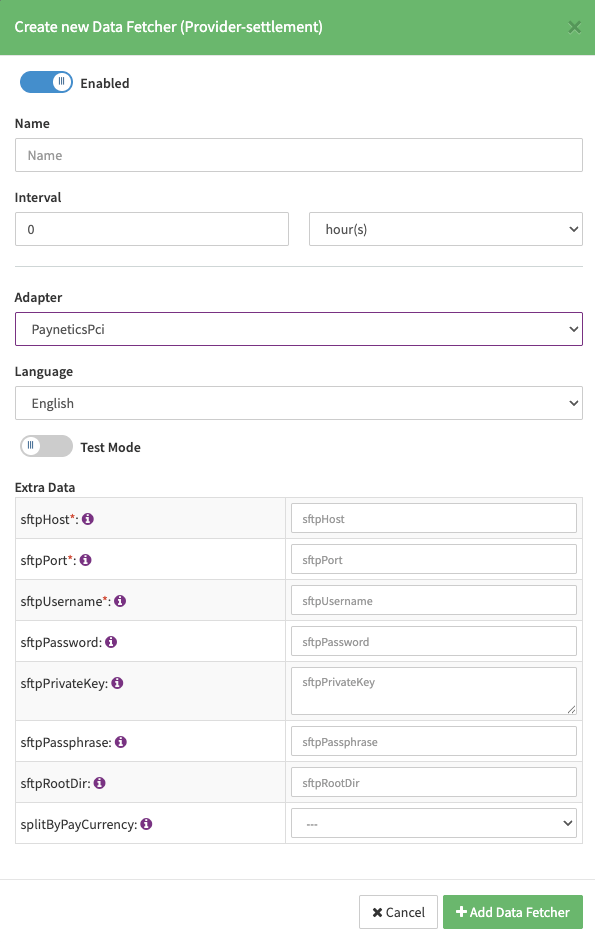Focus the sftpPassword input field
The height and width of the screenshot is (942, 595).
point(434,642)
